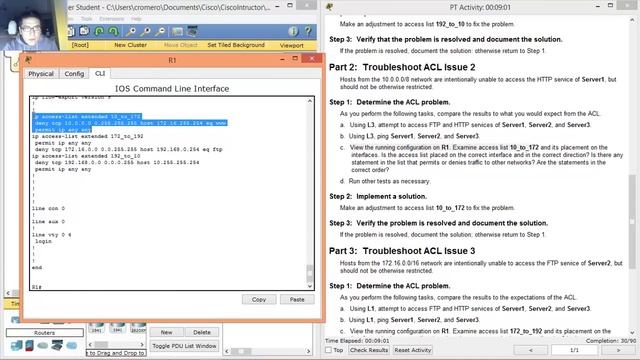Switch to the Config tab in R1
Screen dimensions: 640x360
[x=74, y=73]
